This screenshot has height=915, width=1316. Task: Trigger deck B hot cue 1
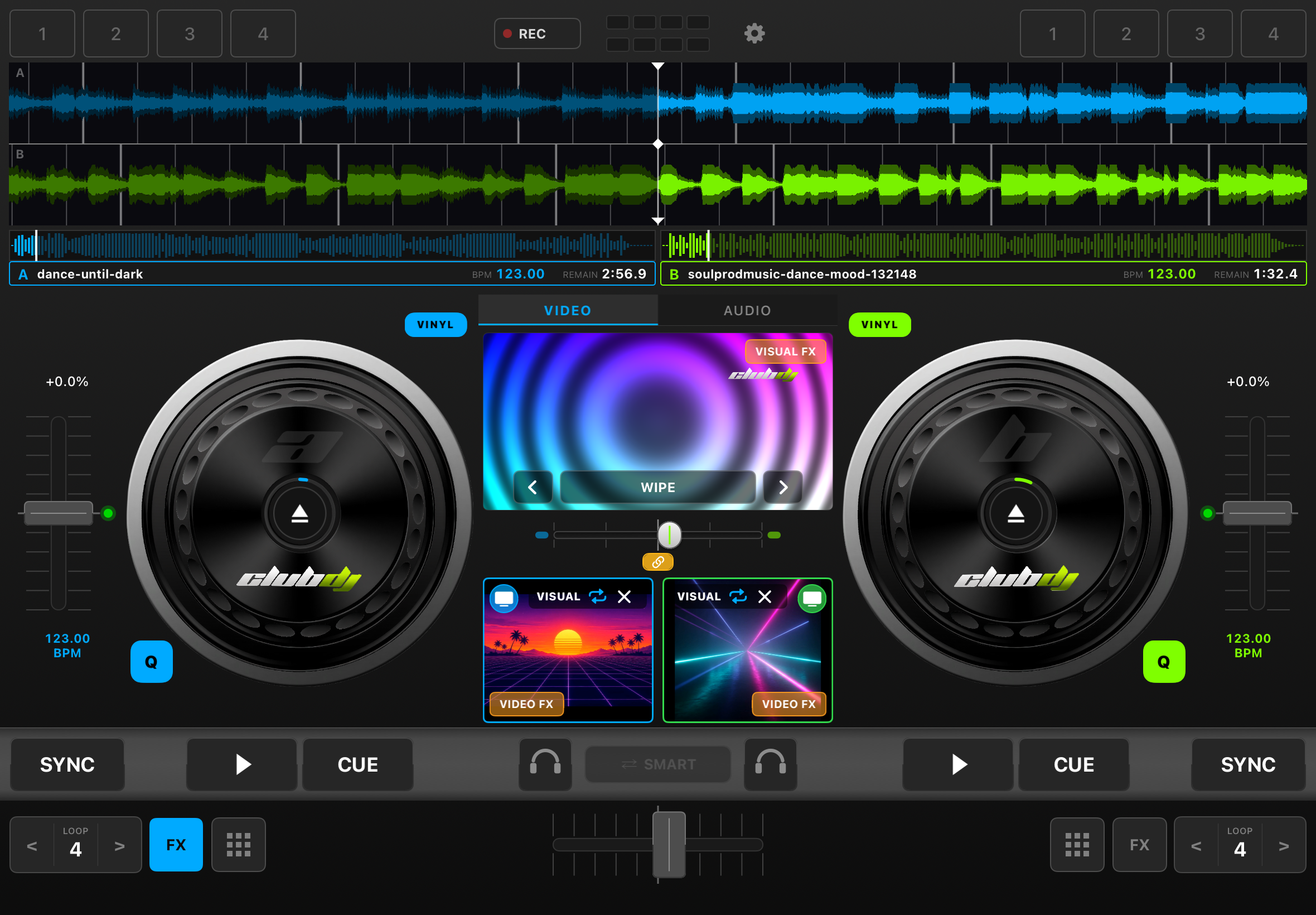(1052, 33)
